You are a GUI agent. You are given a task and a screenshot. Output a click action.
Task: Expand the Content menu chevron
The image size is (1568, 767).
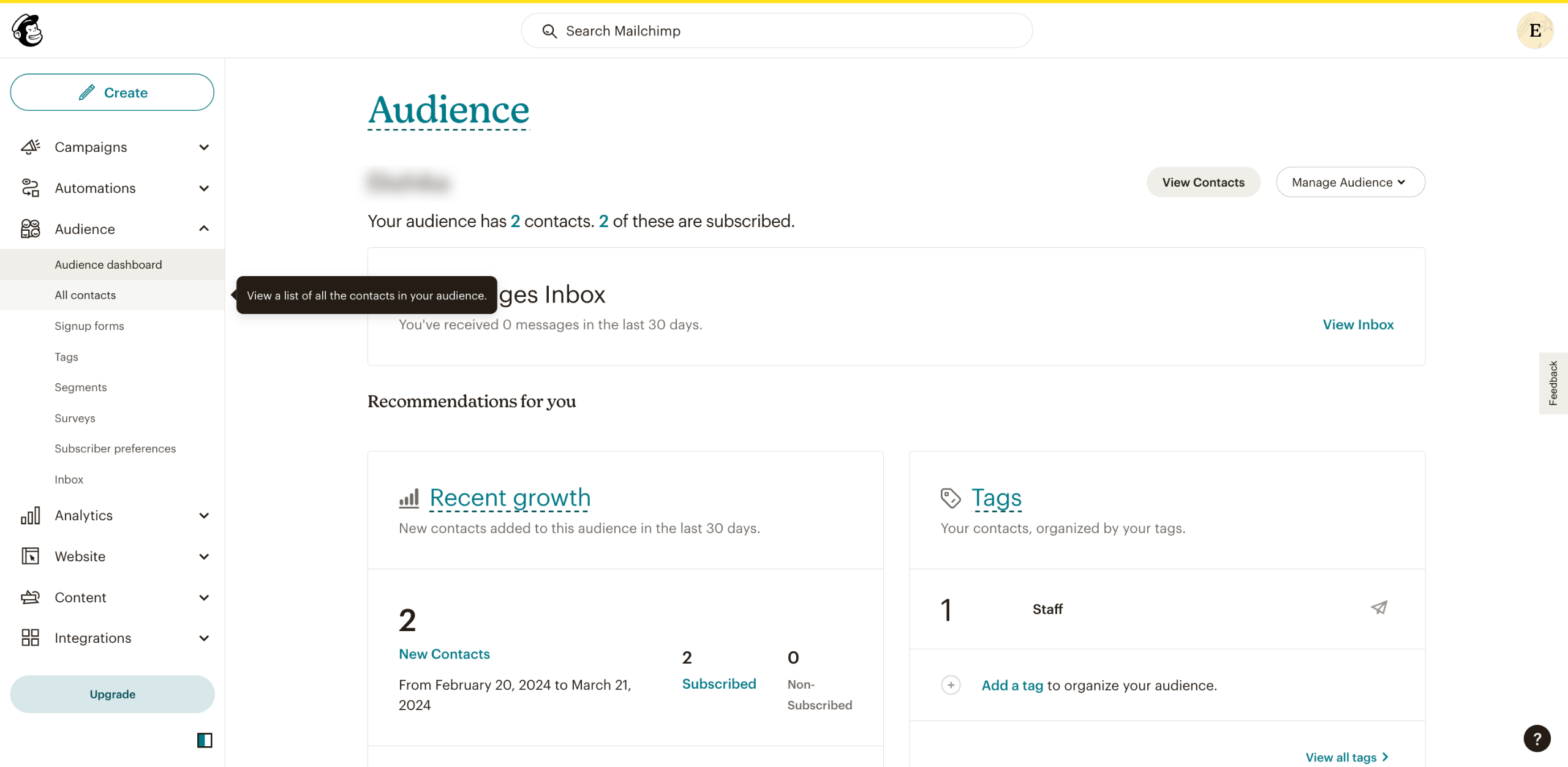pyautogui.click(x=204, y=598)
